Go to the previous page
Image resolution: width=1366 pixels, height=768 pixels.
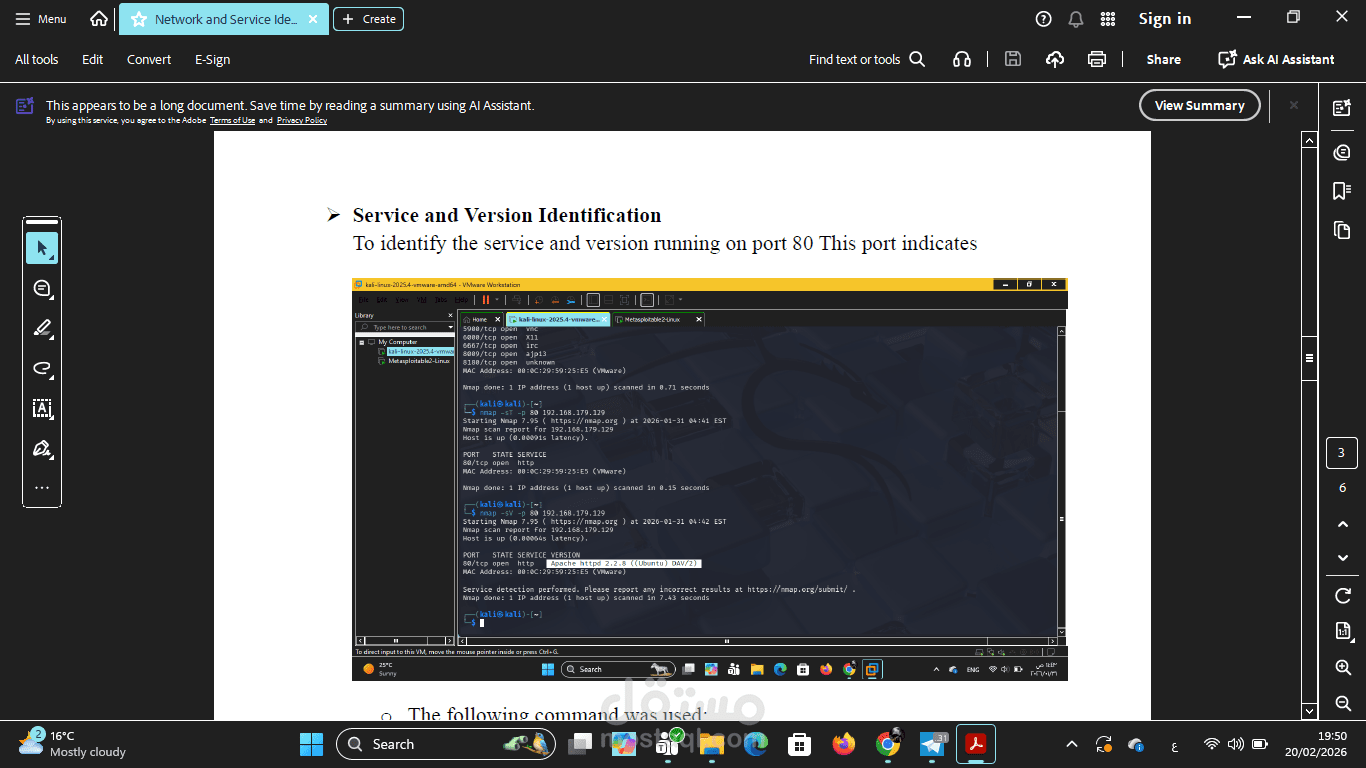click(1342, 524)
